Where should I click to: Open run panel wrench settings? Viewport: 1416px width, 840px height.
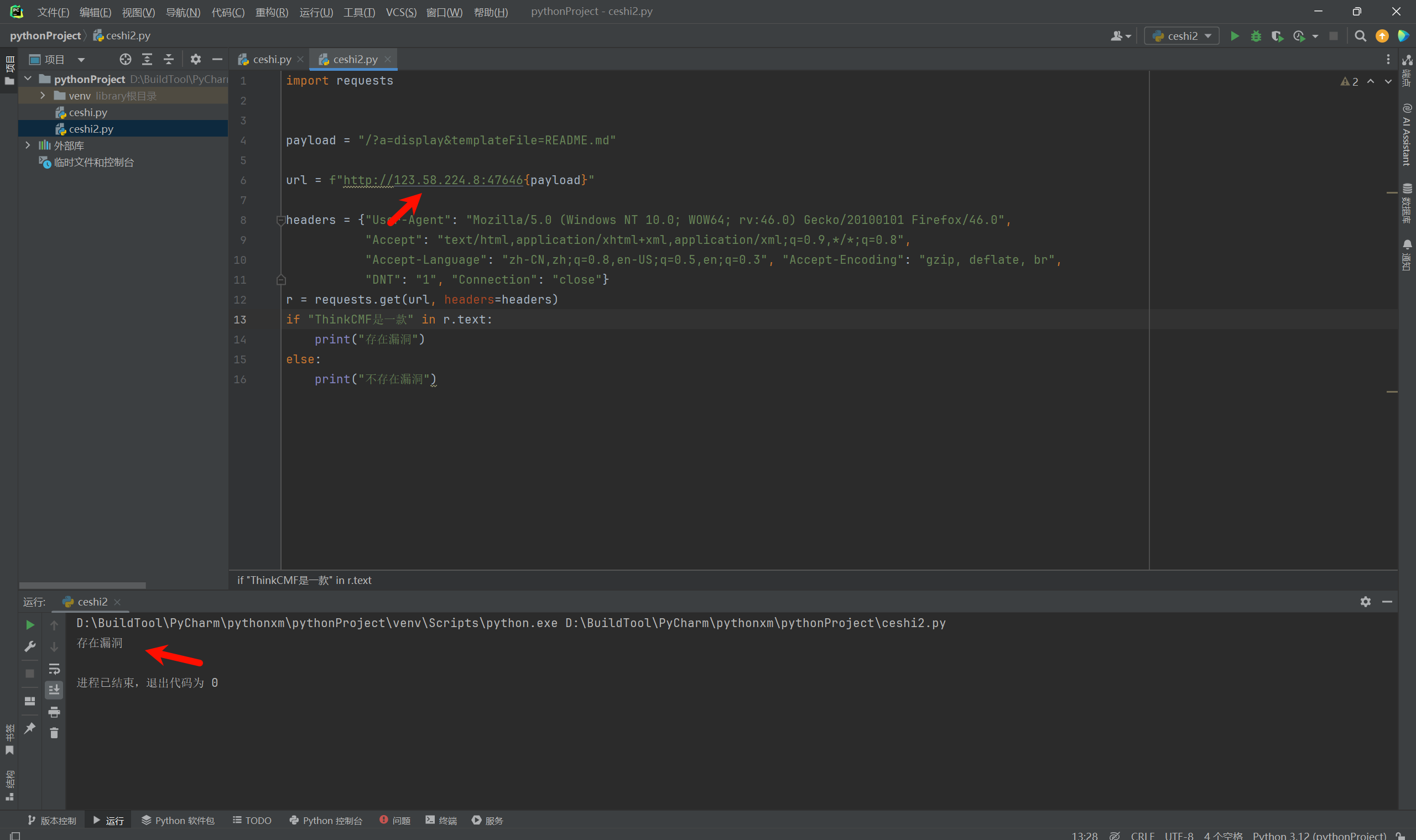click(x=30, y=646)
